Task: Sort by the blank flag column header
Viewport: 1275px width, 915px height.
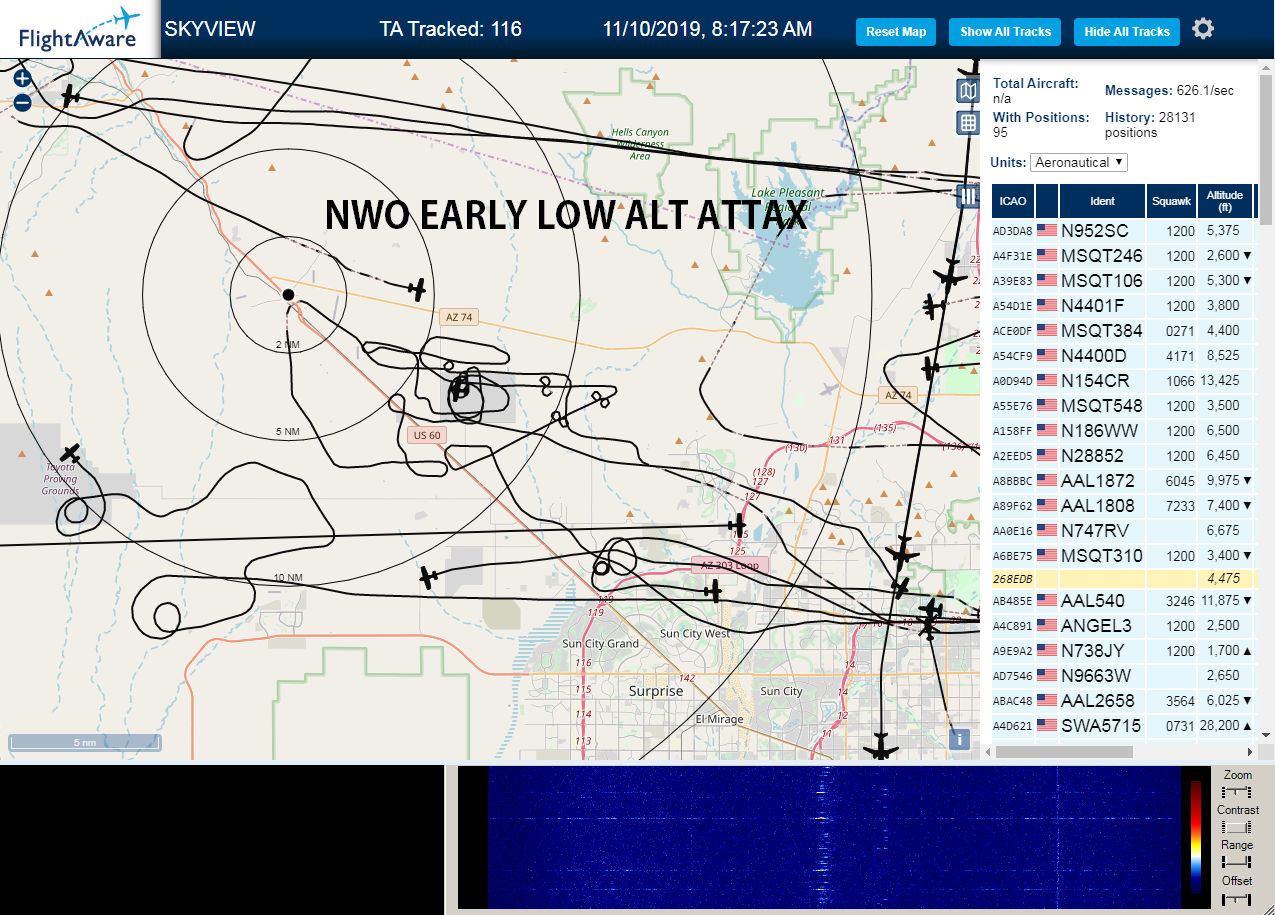Action: click(x=1047, y=201)
